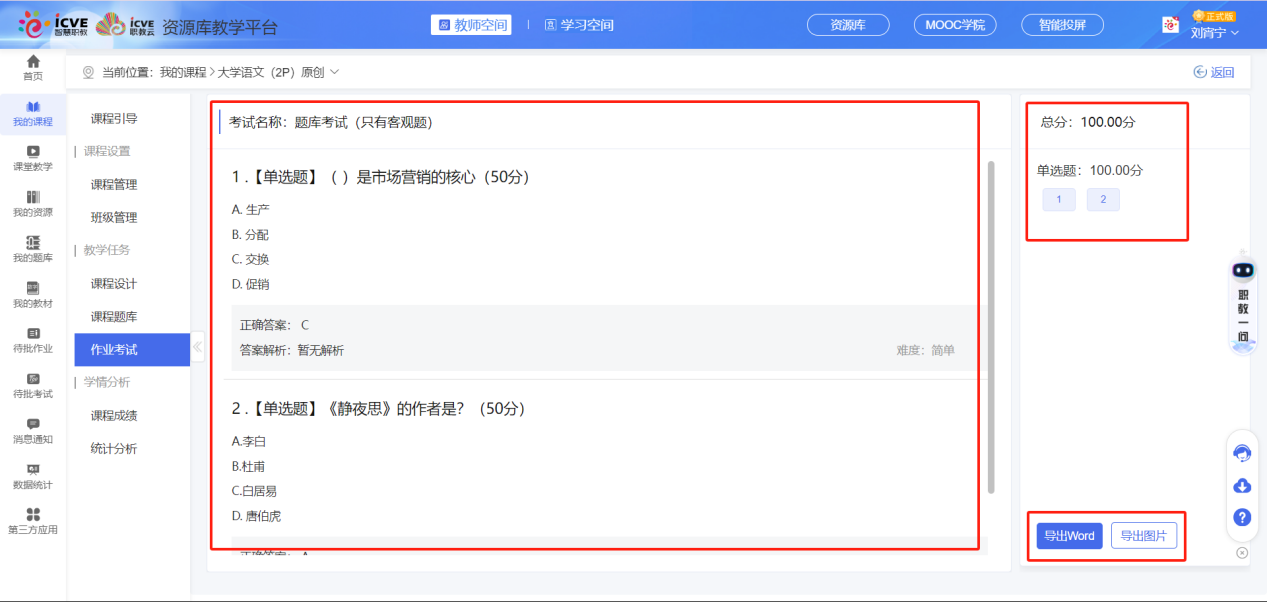The image size is (1267, 602).
Task: Expand the 大学语文 (2P) breadcrumb dropdown
Action: click(x=336, y=71)
